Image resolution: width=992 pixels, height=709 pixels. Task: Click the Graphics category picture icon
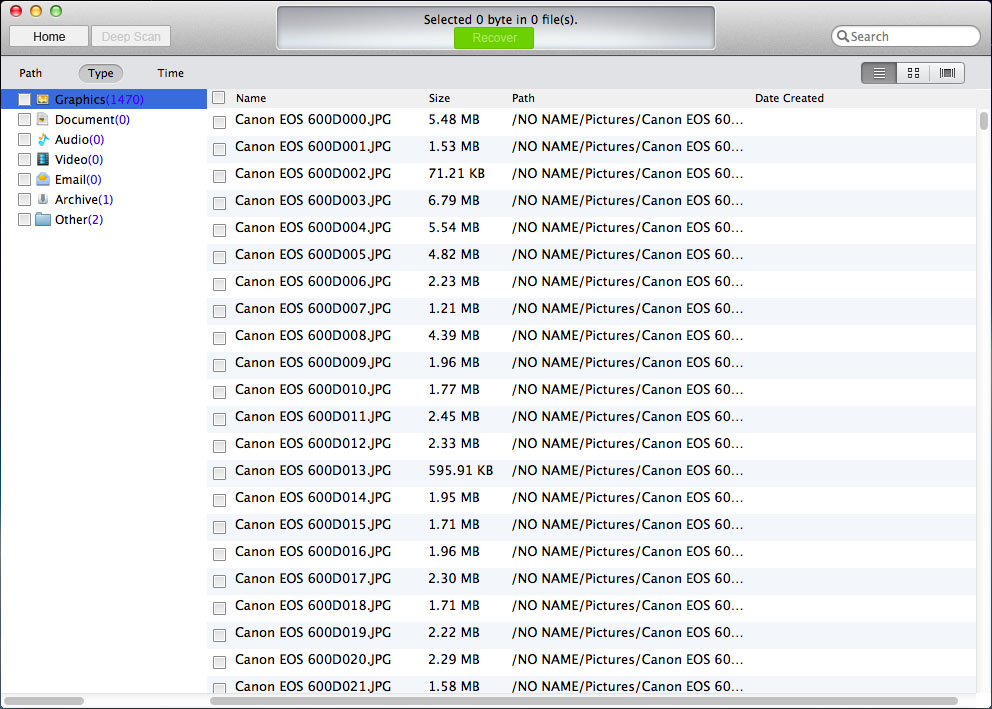42,99
